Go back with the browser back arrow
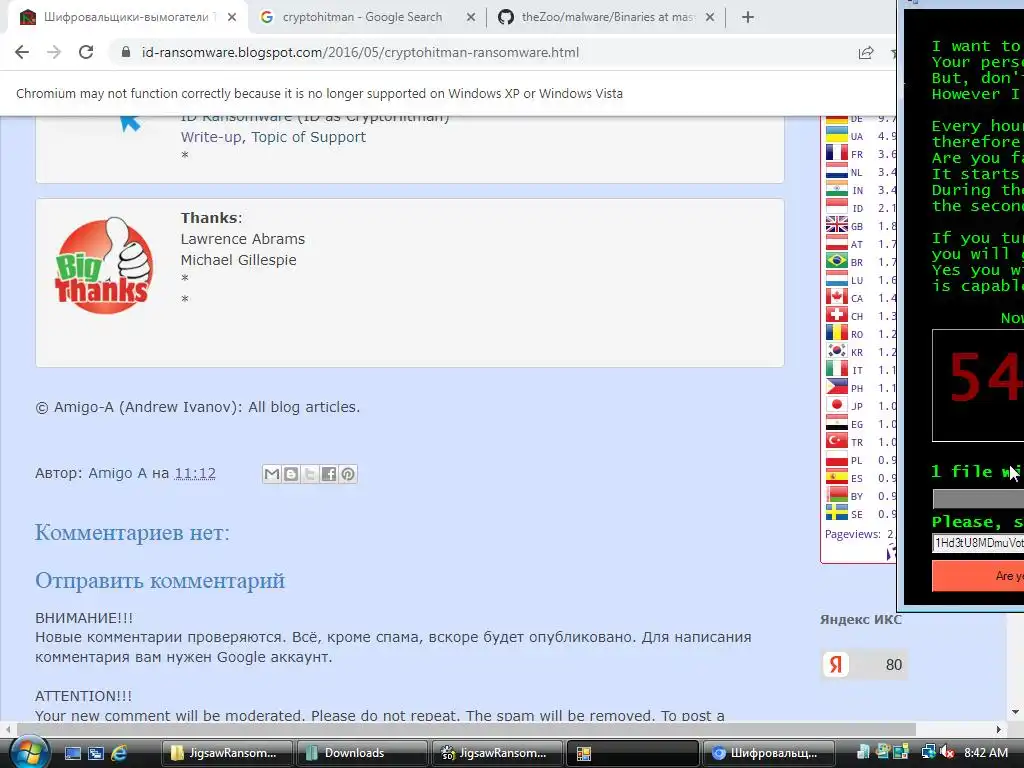This screenshot has height=768, width=1024. pos(22,52)
